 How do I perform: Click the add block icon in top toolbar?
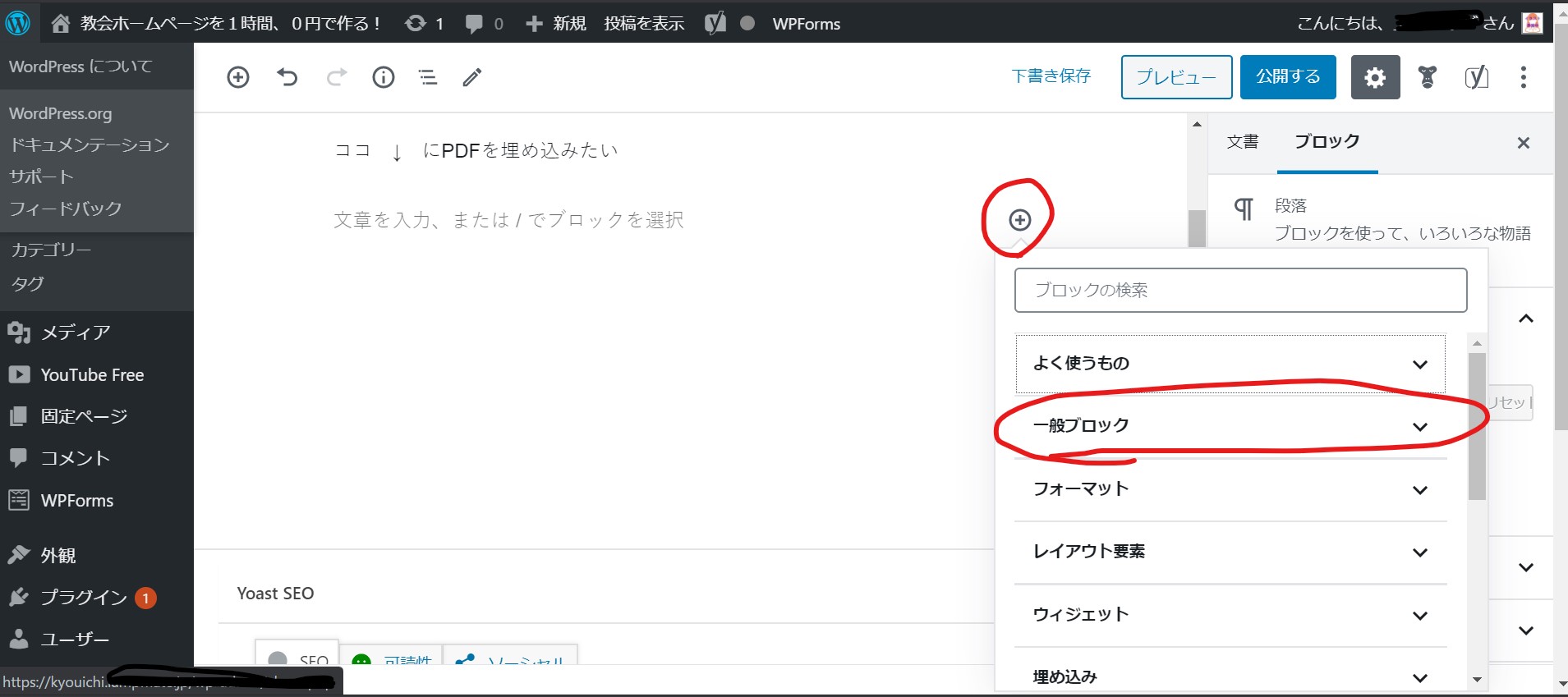click(x=238, y=77)
